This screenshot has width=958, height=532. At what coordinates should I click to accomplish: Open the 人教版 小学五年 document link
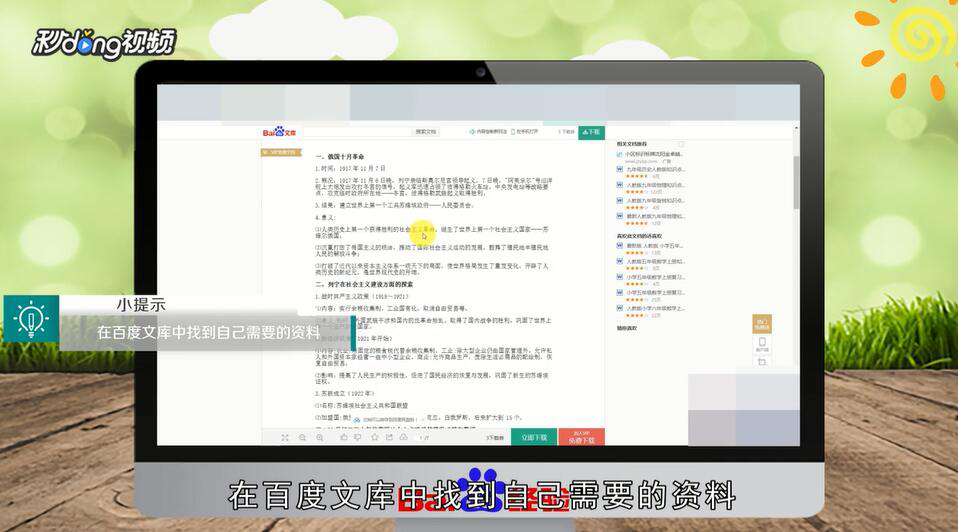click(655, 246)
